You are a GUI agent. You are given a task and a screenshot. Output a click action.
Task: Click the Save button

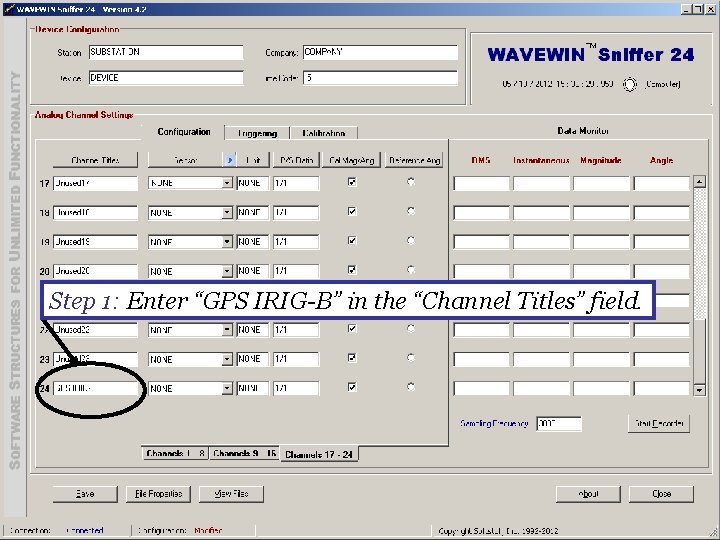(x=85, y=494)
